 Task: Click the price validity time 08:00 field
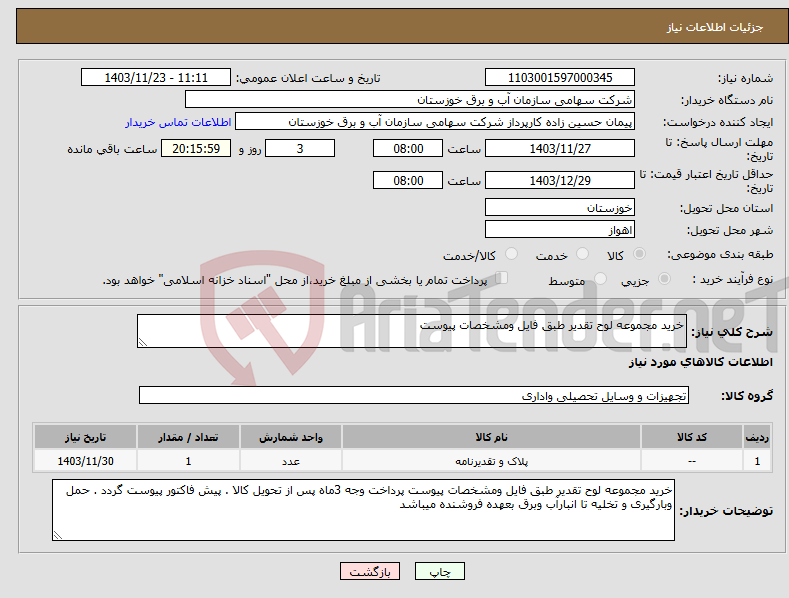coord(408,180)
